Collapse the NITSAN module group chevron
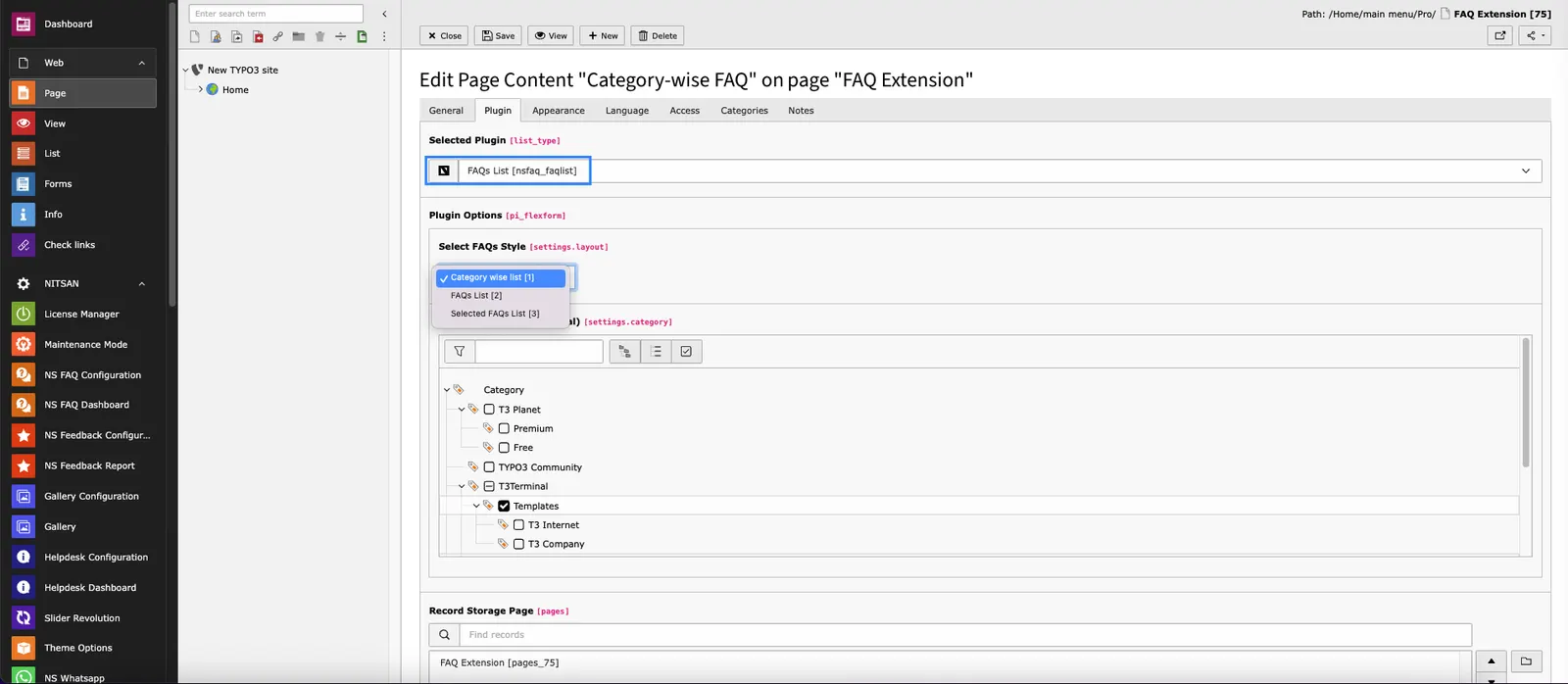Viewport: 1568px width, 684px height. (x=141, y=284)
